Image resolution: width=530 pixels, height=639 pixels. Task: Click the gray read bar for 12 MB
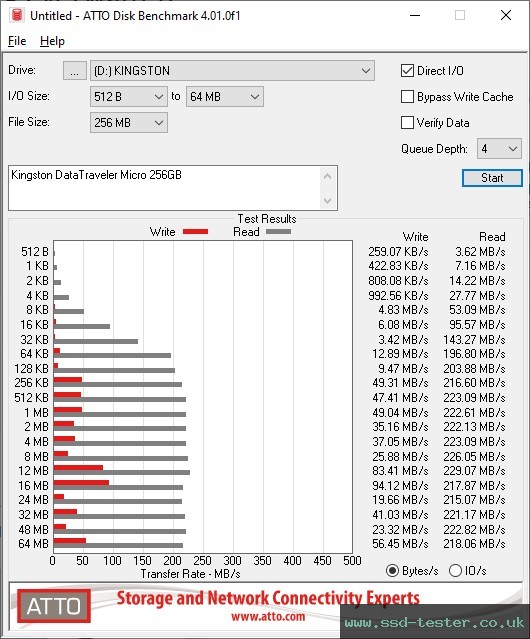(122, 473)
